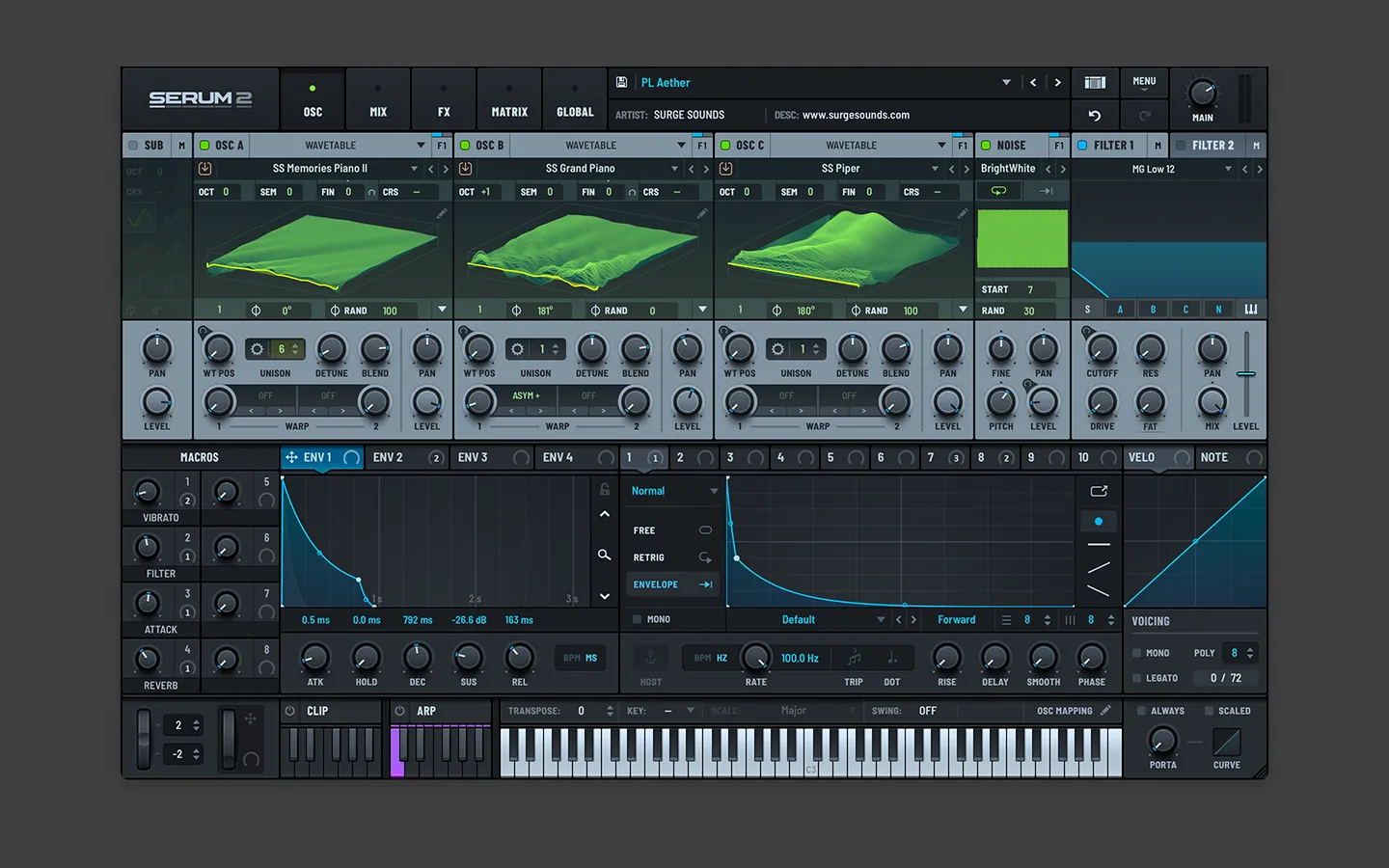
Task: Open the preset browser icon next to MENU
Action: [x=1094, y=83]
